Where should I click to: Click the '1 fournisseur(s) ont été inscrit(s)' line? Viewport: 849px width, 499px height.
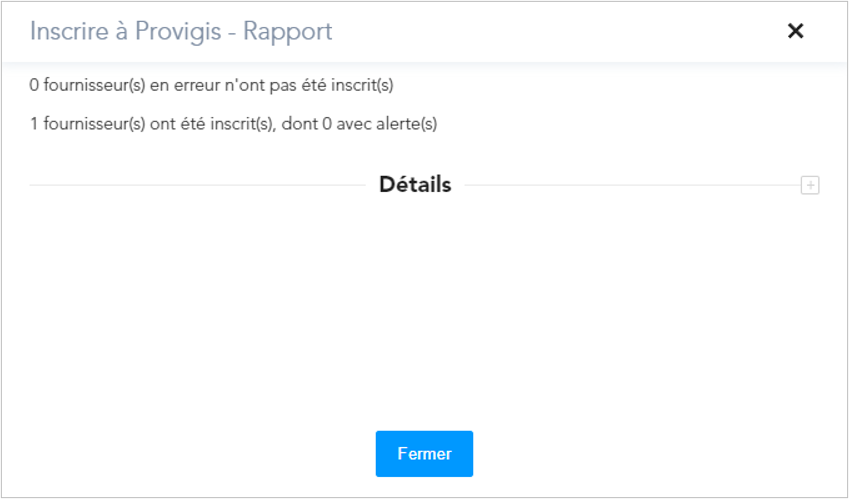pos(233,124)
